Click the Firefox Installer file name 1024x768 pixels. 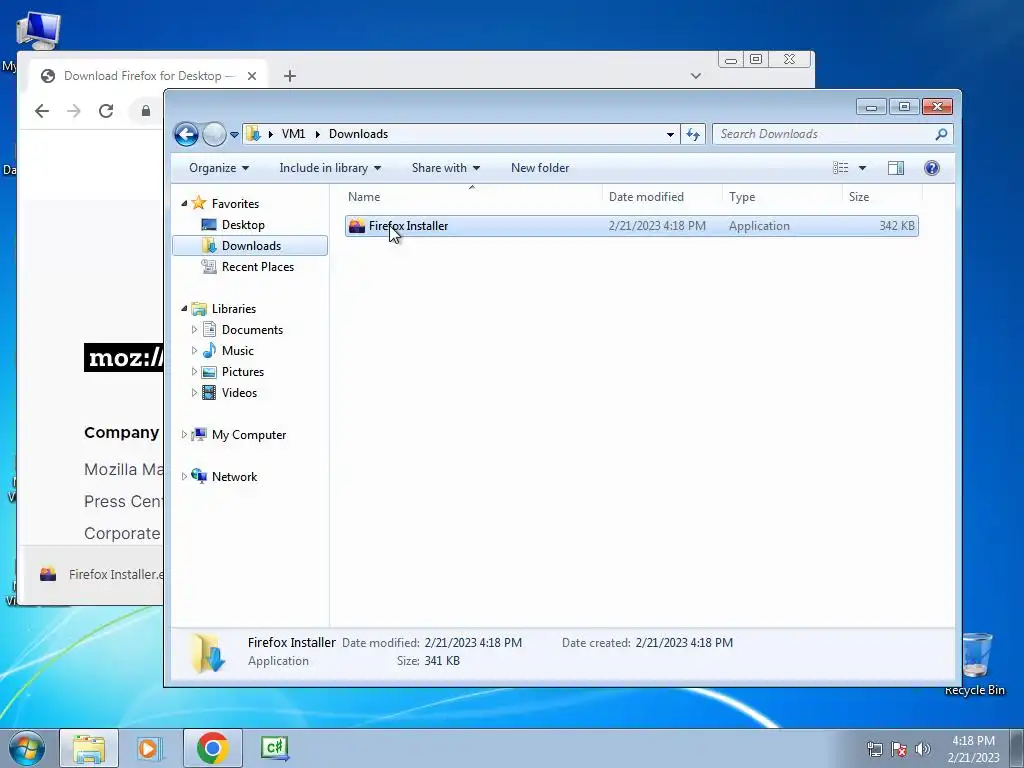(408, 226)
